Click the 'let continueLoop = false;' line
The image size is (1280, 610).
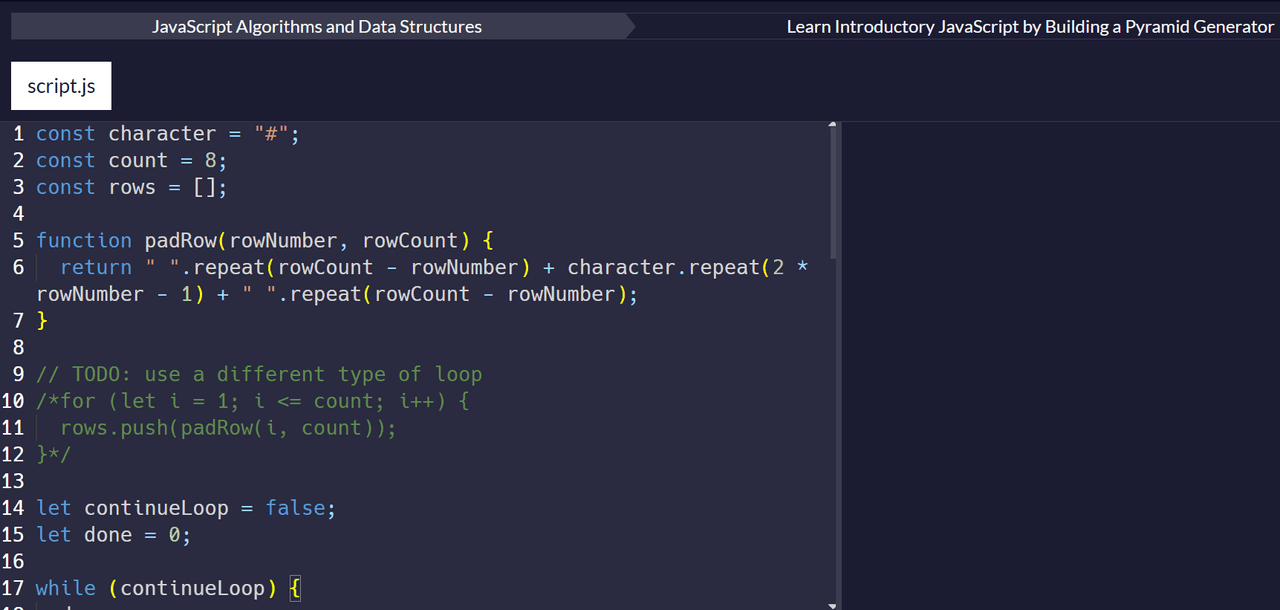pos(186,509)
